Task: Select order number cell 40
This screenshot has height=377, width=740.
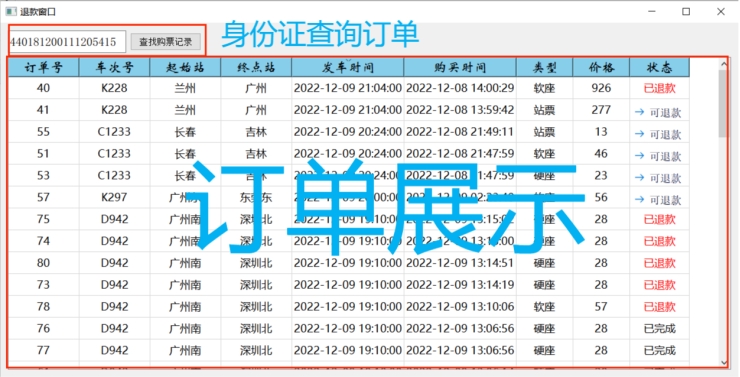Action: pyautogui.click(x=43, y=88)
